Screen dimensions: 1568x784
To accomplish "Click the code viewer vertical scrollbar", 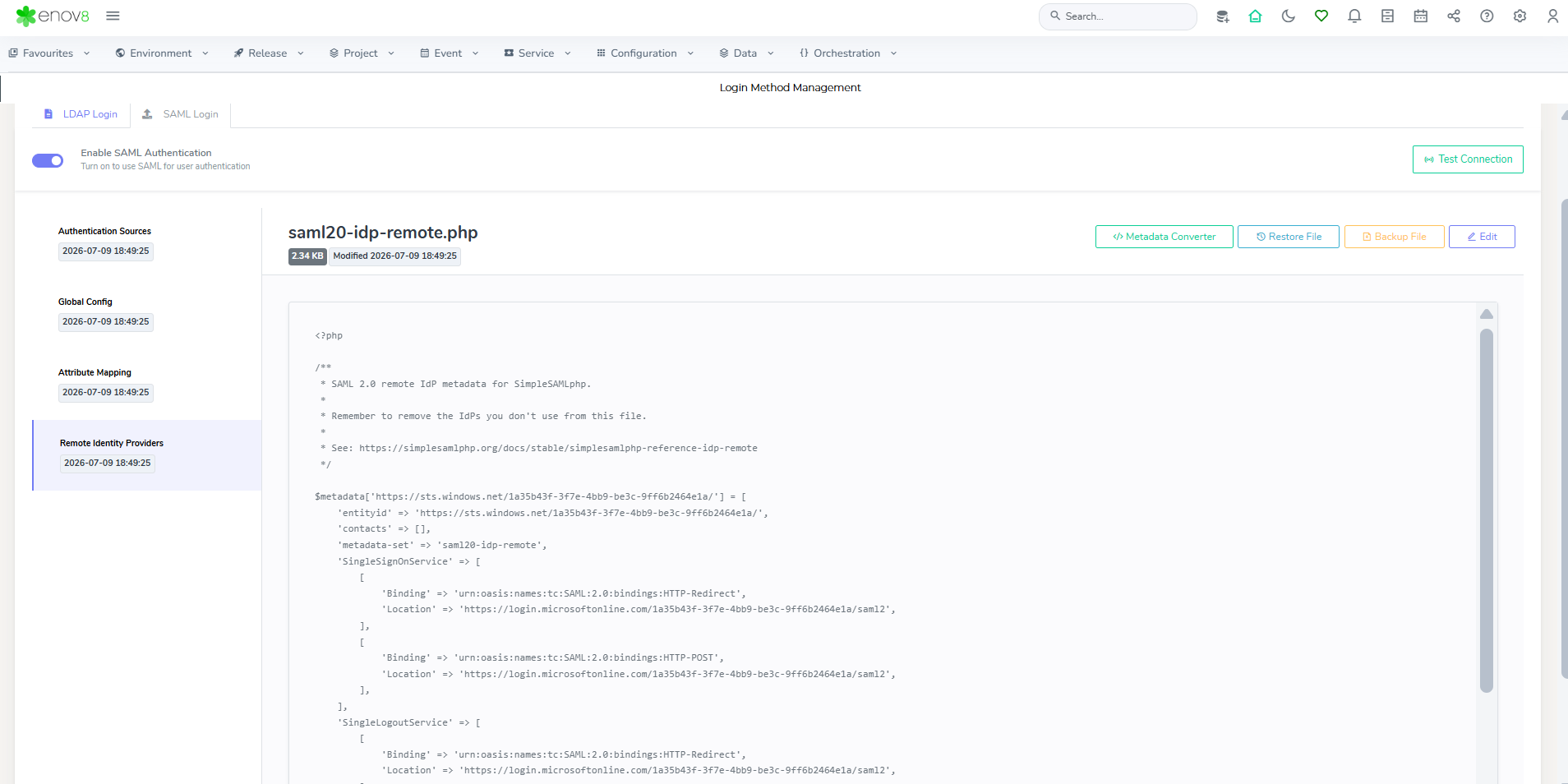I will pos(1486,510).
